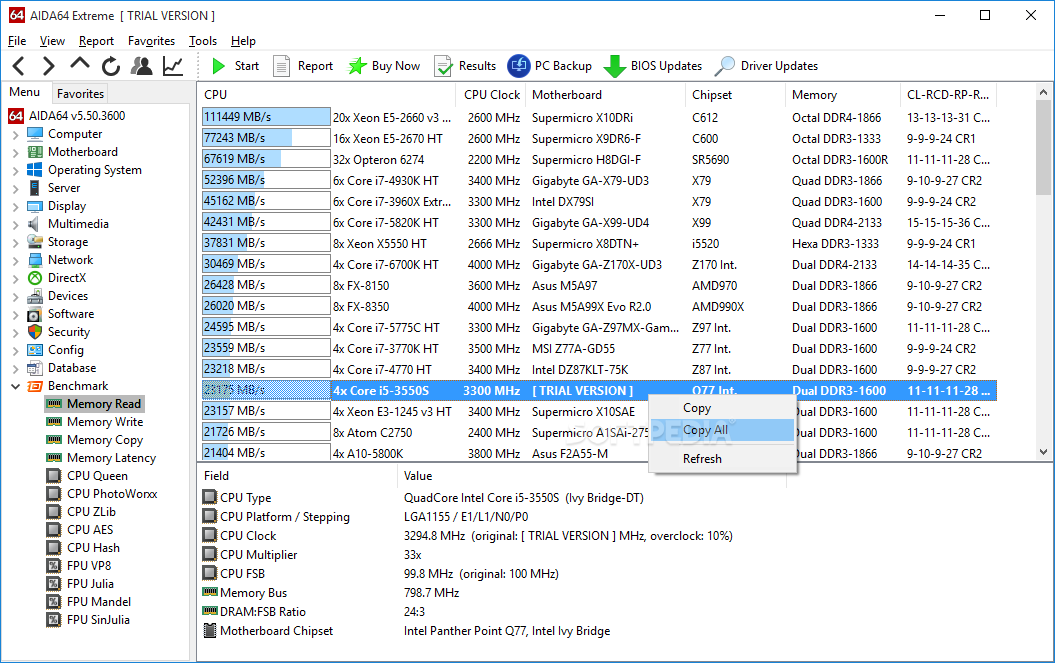
Task: Click the 111449 MB/s result bar
Action: (x=266, y=117)
